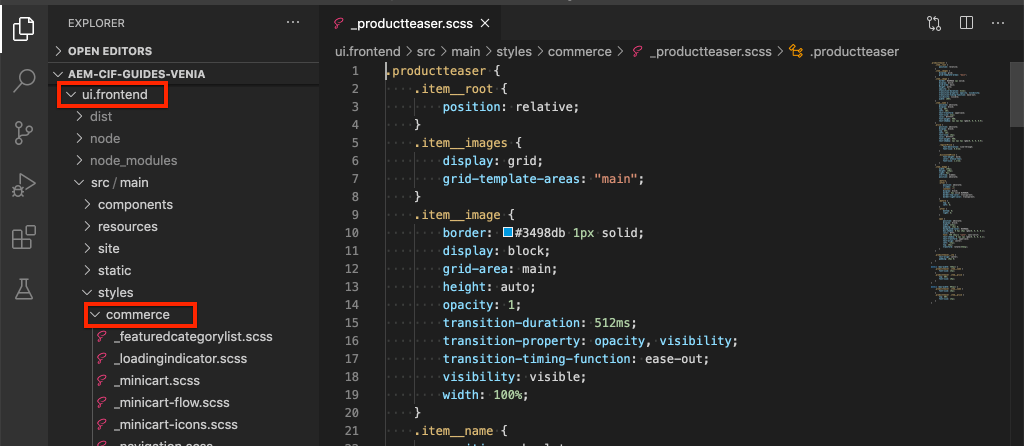Click the ".item__name {" selector line
Image resolution: width=1024 pixels, height=446 pixels.
460,431
